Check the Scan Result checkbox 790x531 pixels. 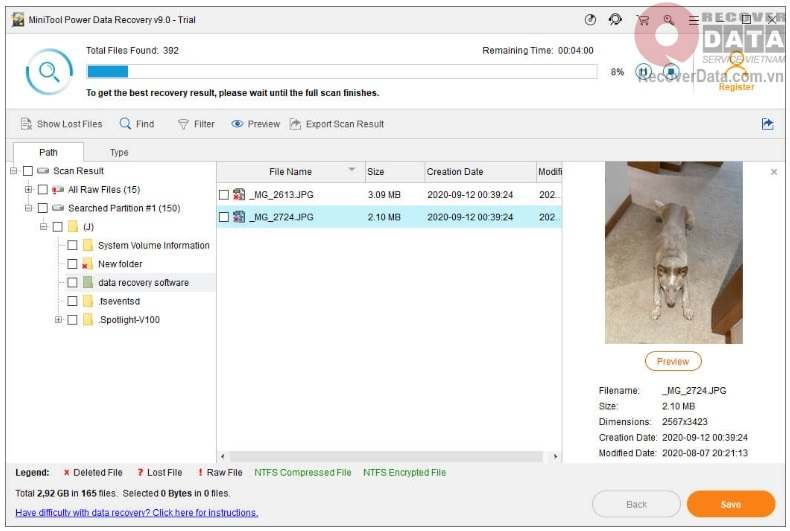28,171
